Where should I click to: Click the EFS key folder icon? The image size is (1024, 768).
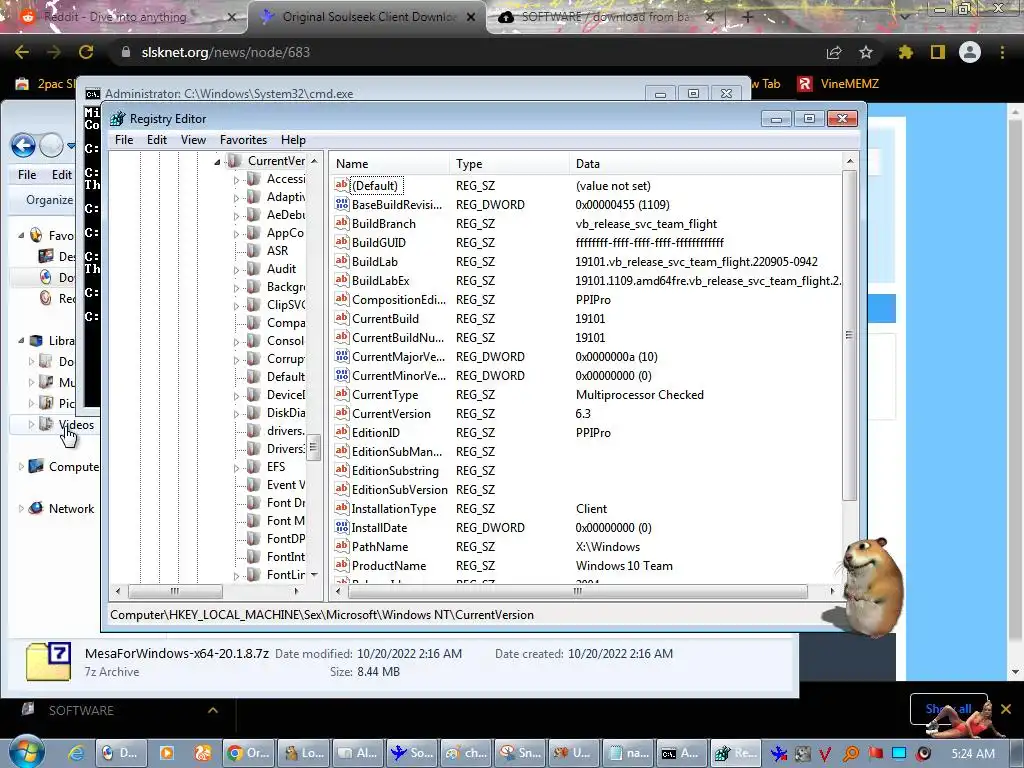[253, 467]
